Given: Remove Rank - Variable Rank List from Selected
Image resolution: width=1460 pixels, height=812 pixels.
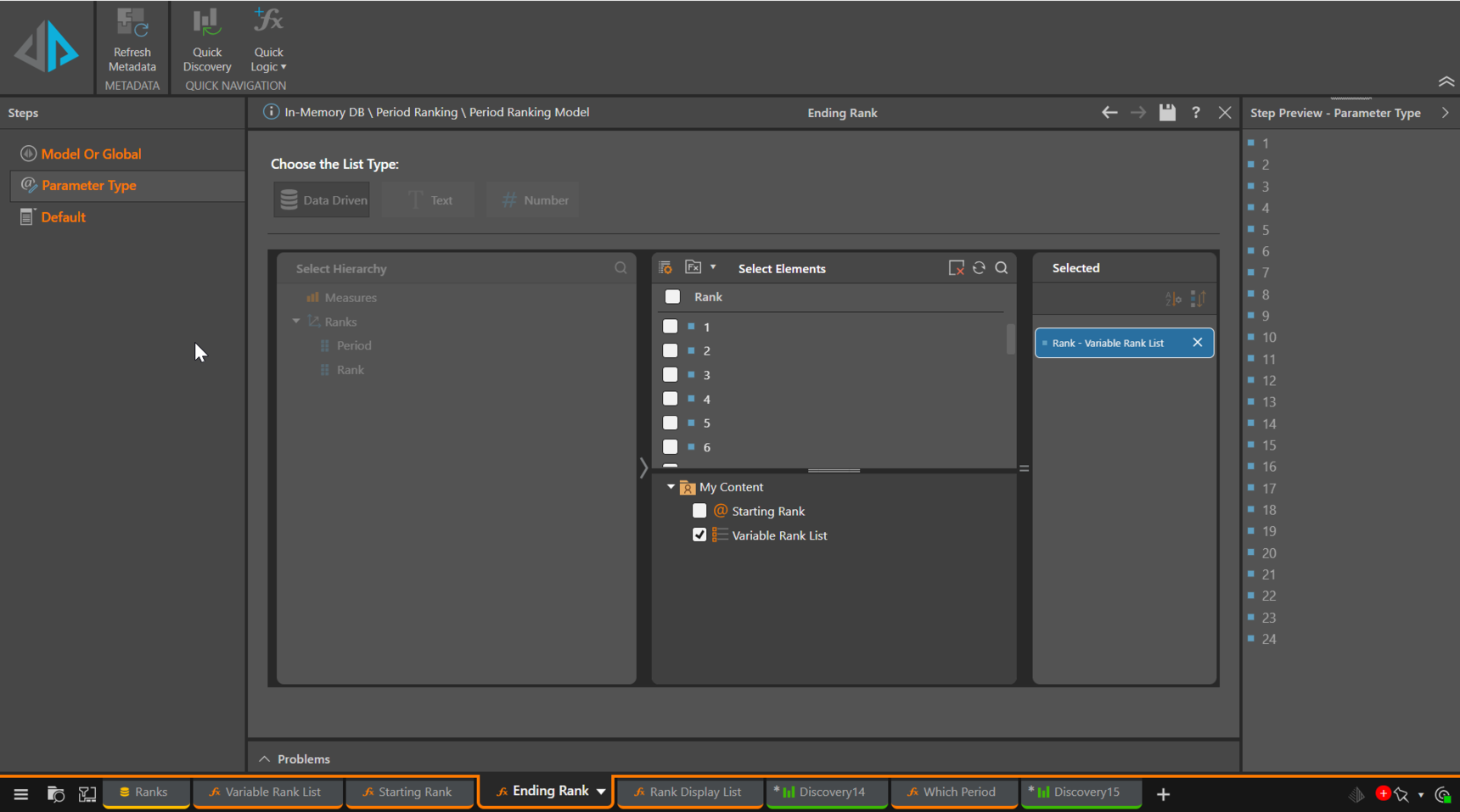Looking at the screenshot, I should point(1197,343).
